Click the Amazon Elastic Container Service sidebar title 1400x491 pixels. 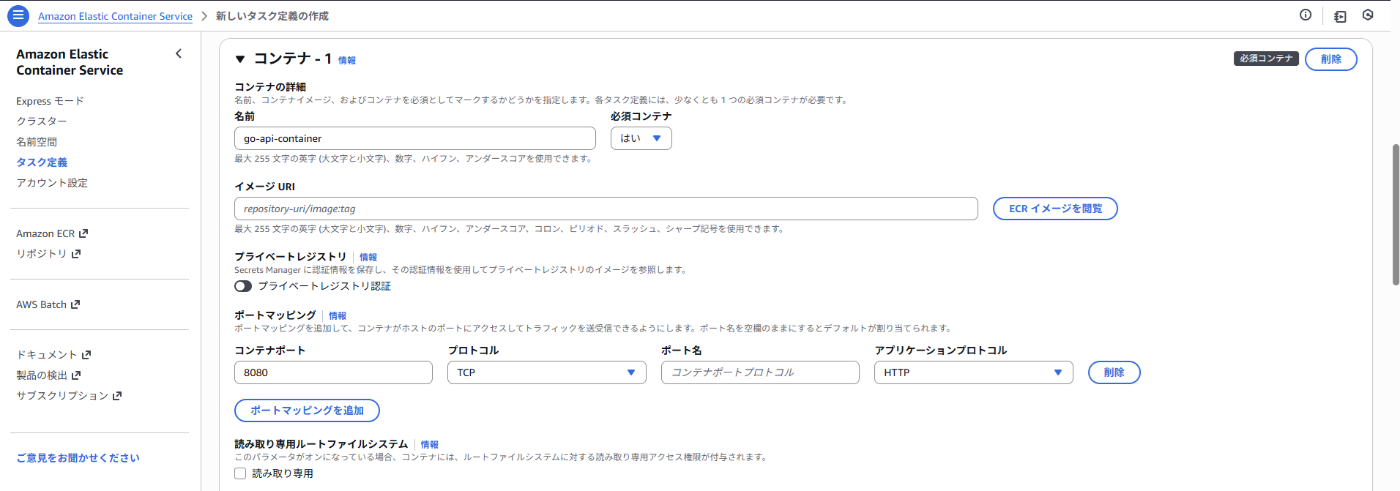pyautogui.click(x=70, y=62)
